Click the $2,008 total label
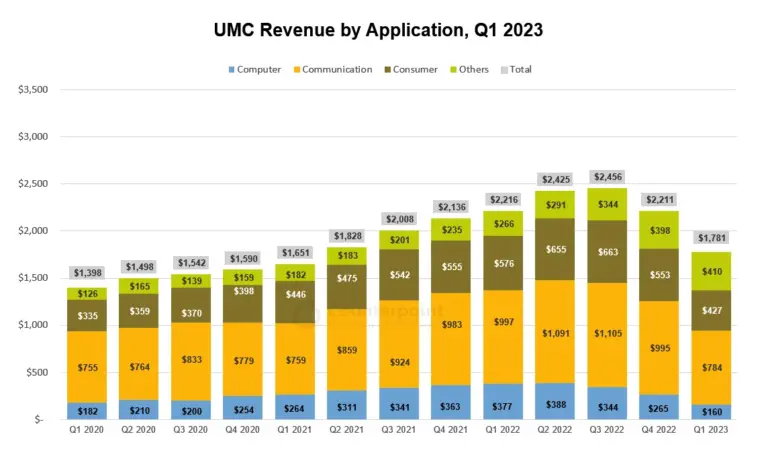Image resolution: width=768 pixels, height=467 pixels. click(x=400, y=219)
